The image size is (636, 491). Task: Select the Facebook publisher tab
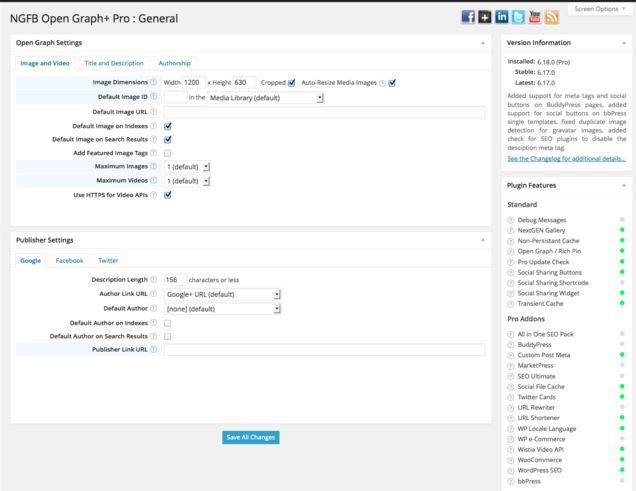coord(69,260)
